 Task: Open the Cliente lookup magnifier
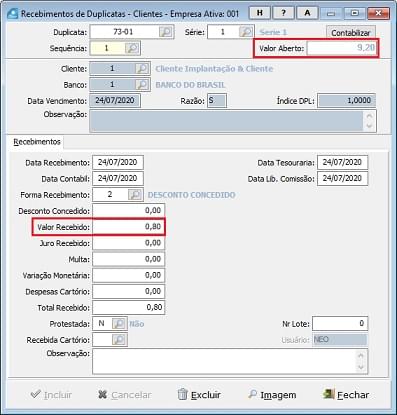142,69
